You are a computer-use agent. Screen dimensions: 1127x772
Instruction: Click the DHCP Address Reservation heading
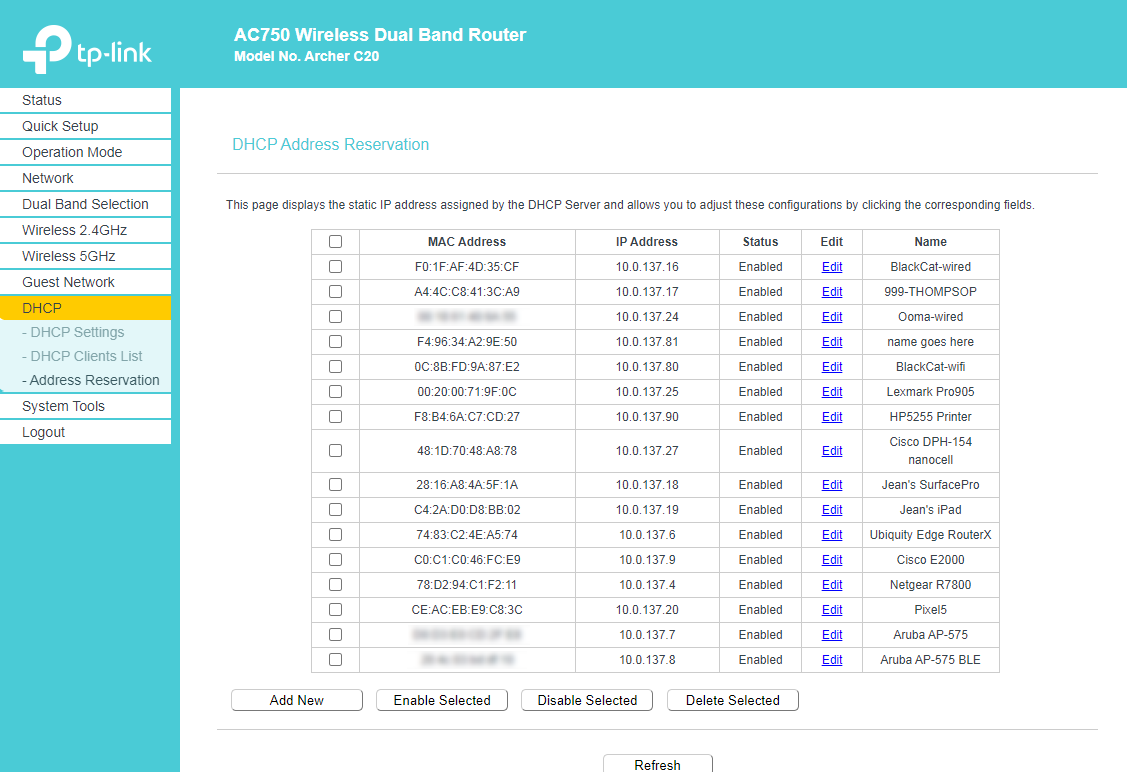pos(331,144)
